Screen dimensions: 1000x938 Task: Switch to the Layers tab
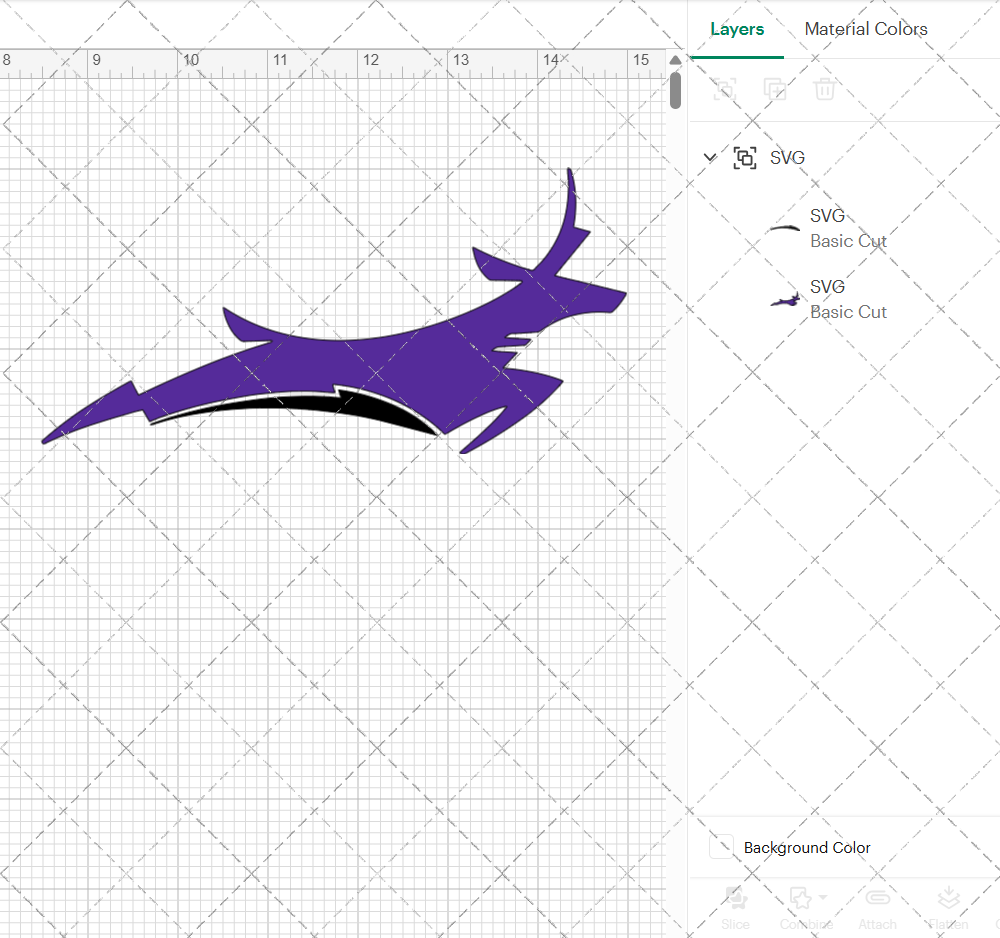pos(737,29)
